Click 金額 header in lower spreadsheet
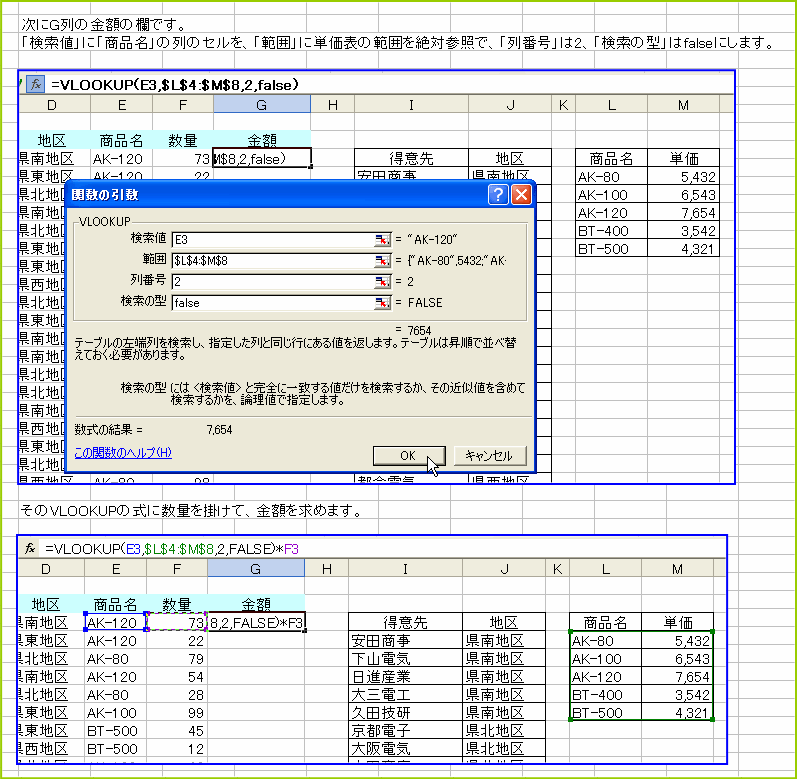797x779 pixels. (x=256, y=604)
